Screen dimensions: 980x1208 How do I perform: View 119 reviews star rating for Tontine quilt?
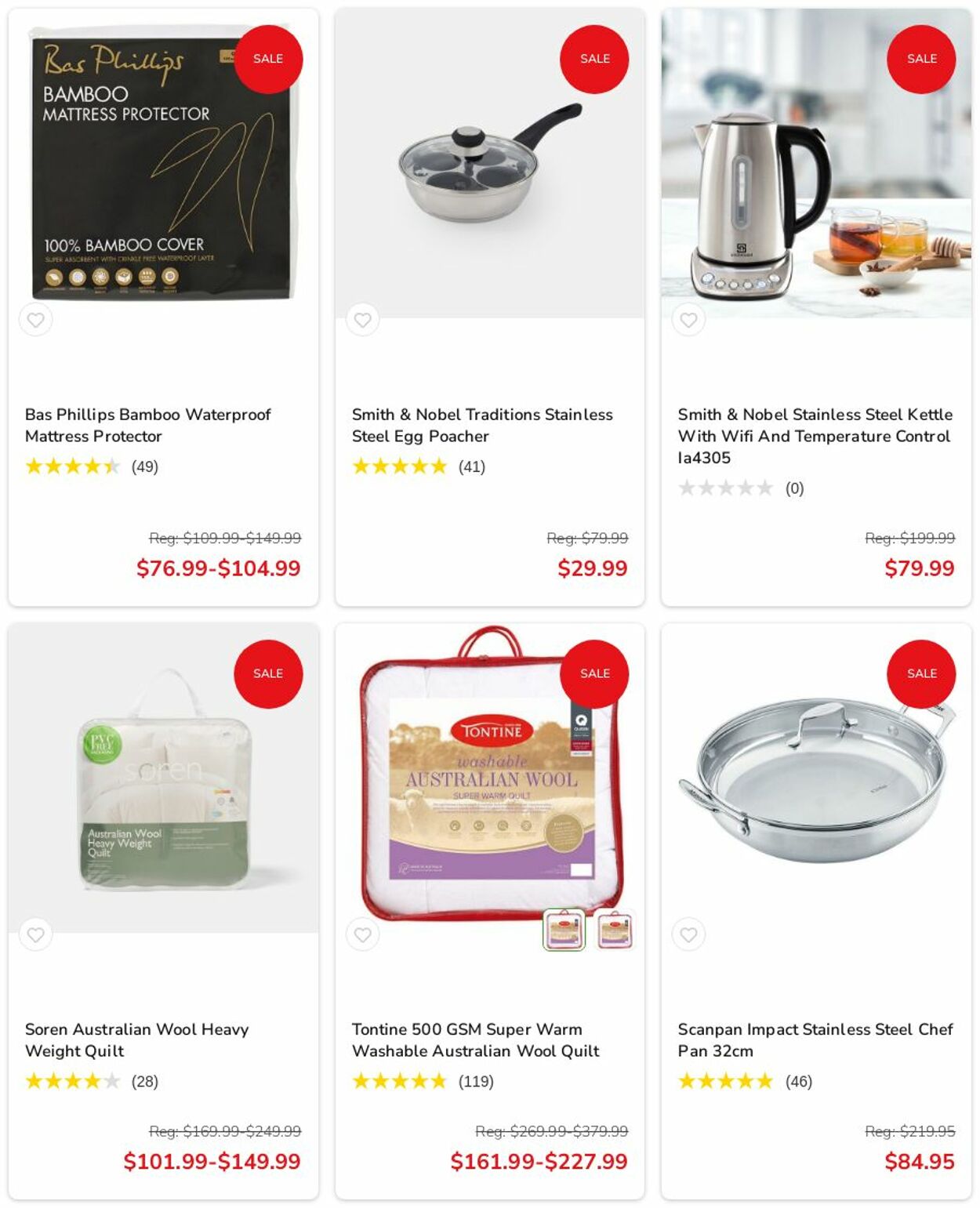click(423, 1081)
